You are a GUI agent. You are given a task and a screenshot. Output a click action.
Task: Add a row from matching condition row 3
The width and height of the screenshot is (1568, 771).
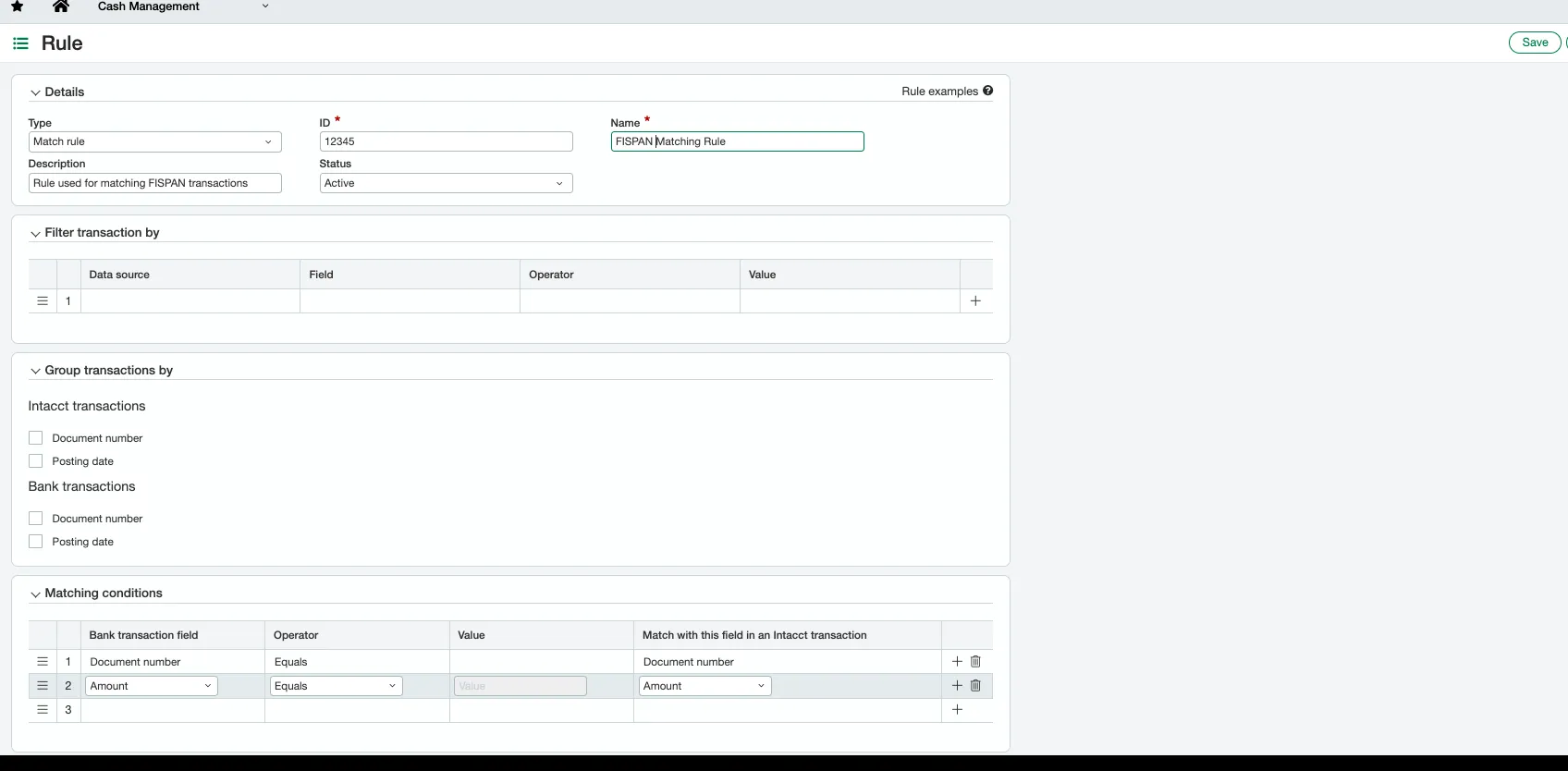[x=957, y=709]
